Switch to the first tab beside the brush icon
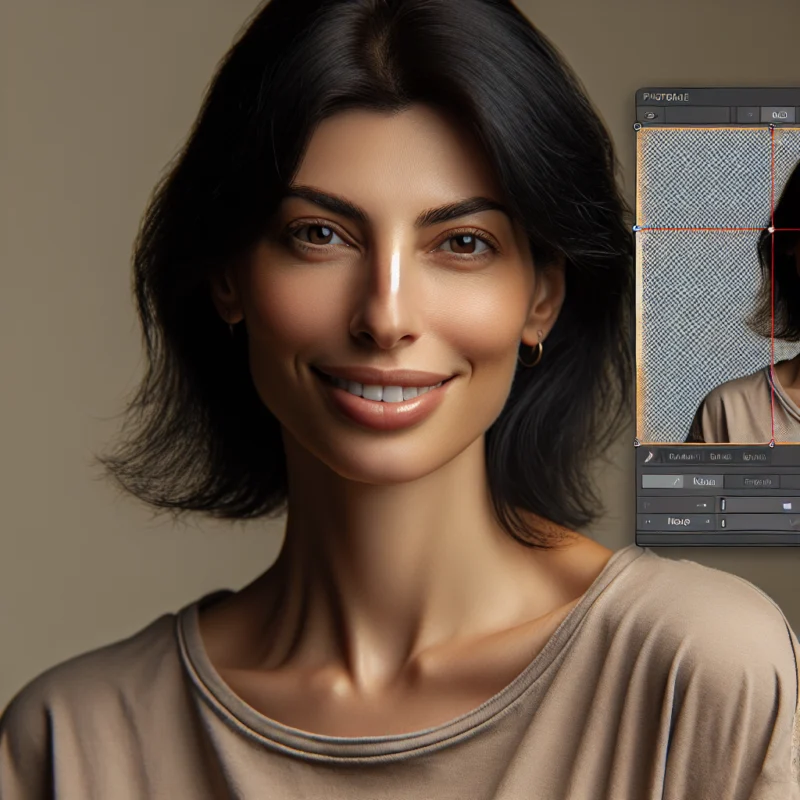This screenshot has width=800, height=800. pyautogui.click(x=684, y=456)
